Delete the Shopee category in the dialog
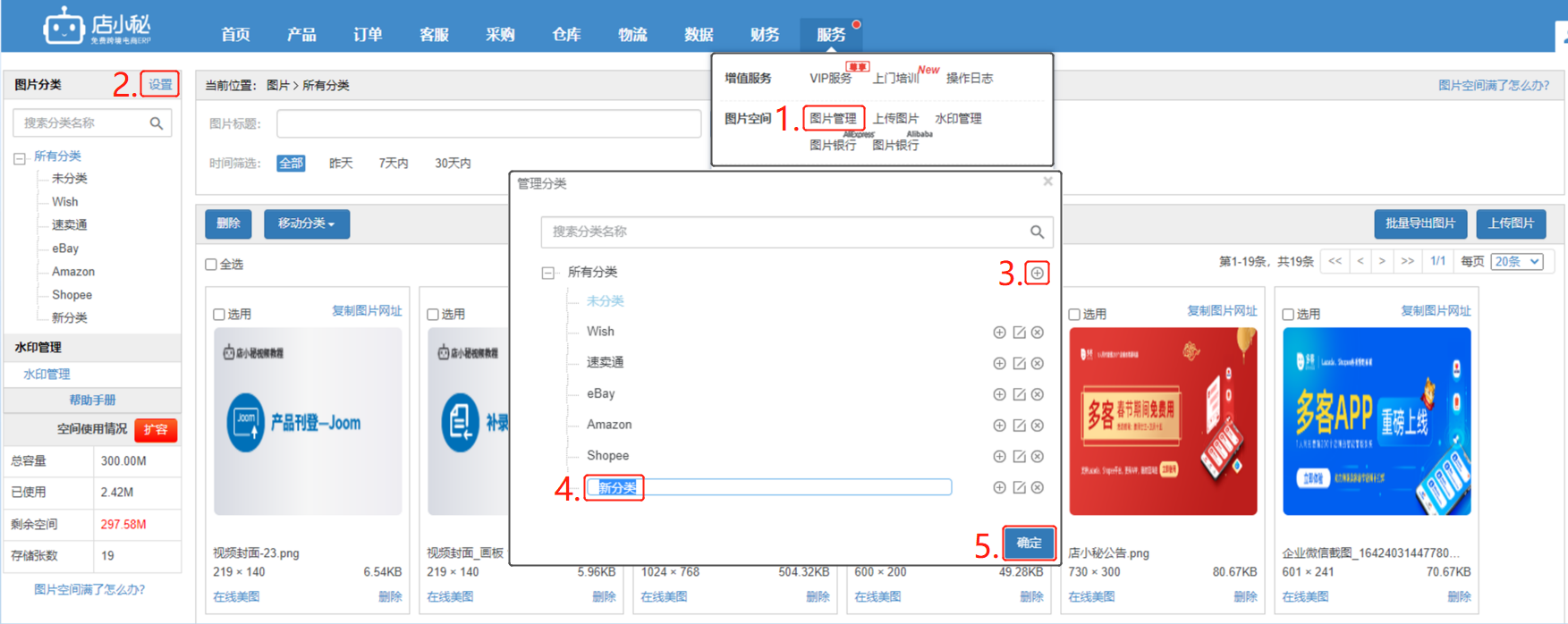The width and height of the screenshot is (1568, 624). point(1038,457)
